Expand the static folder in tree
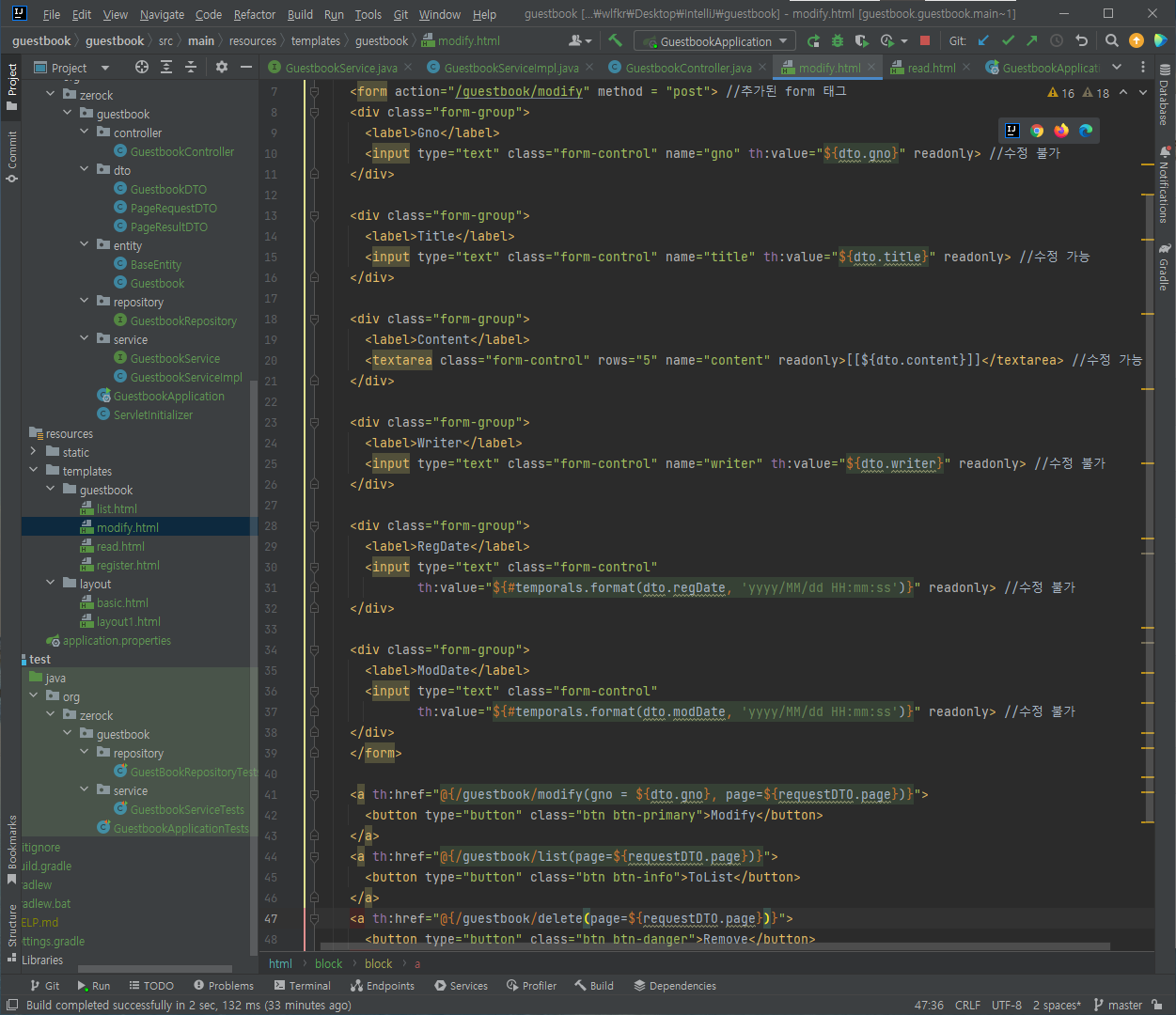The image size is (1176, 1015). 34,452
